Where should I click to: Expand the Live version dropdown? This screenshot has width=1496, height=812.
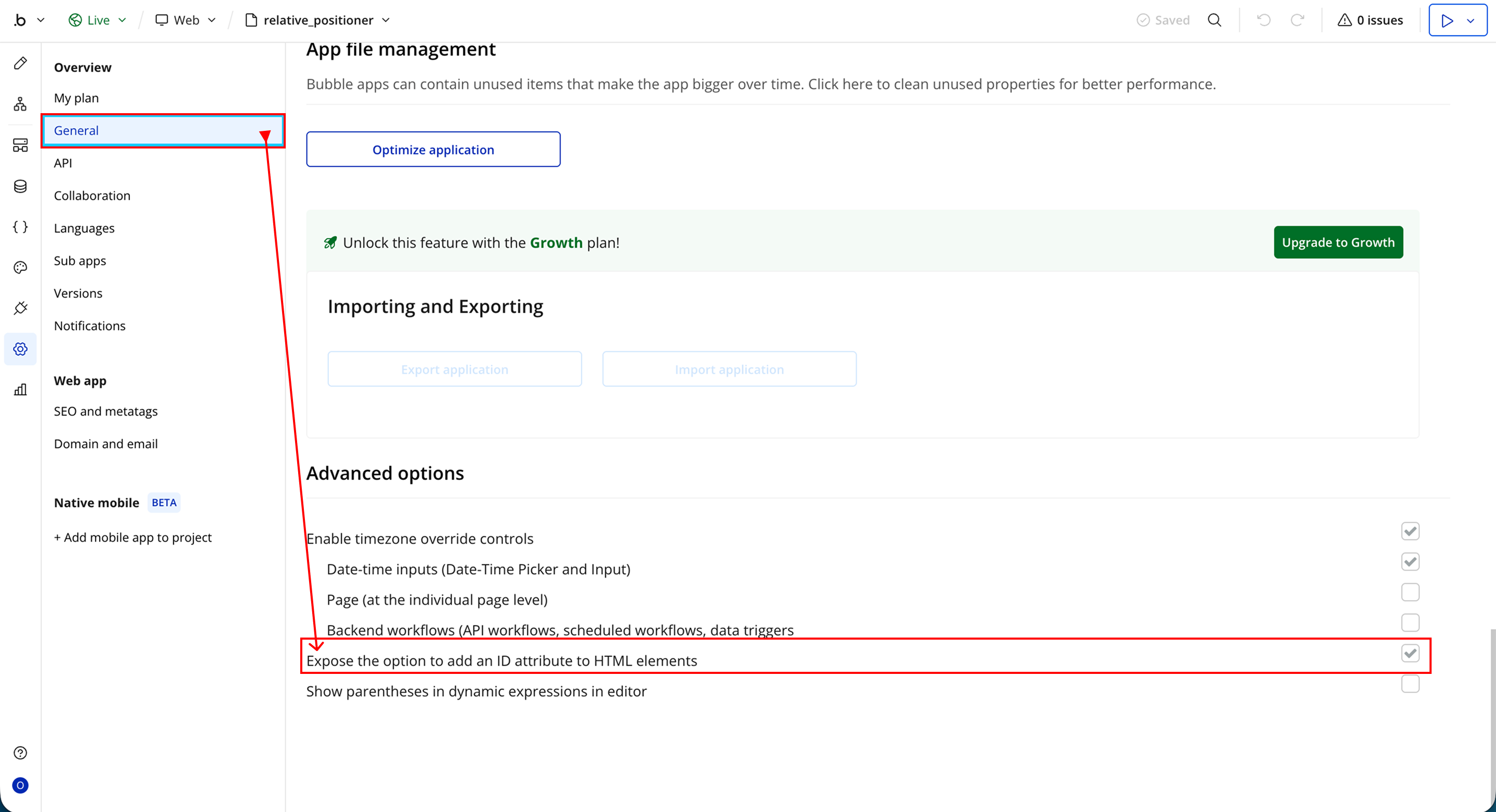click(98, 20)
